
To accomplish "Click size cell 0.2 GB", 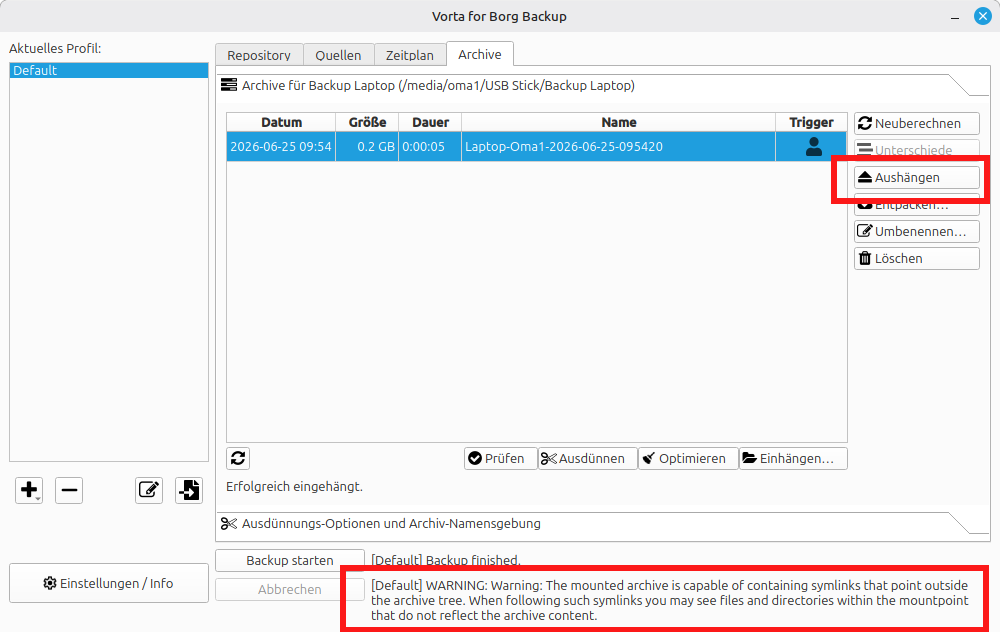I will coord(367,147).
